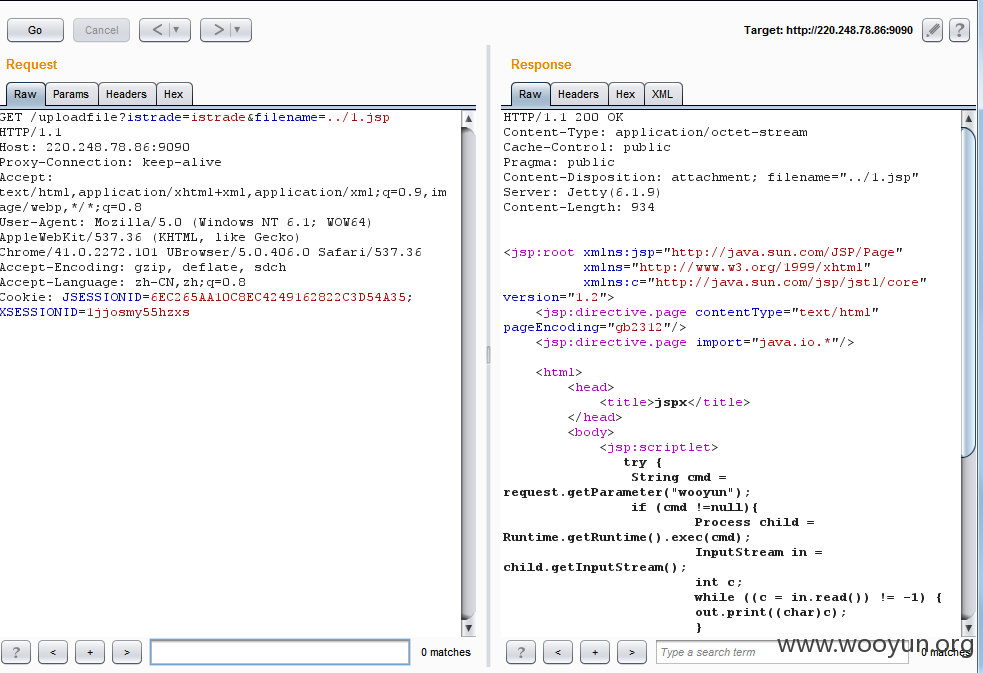Click the XSESSIONID cookie value 1jjosmy55hzxs
983x673 pixels.
138,312
